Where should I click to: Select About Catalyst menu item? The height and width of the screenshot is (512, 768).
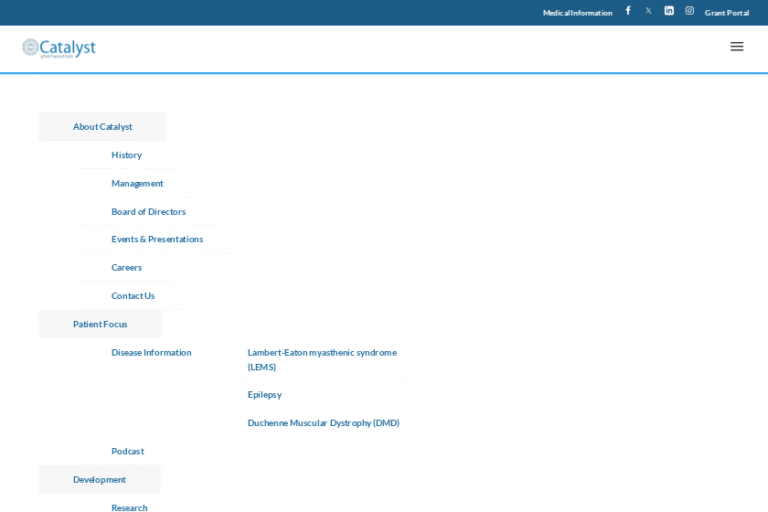(102, 127)
